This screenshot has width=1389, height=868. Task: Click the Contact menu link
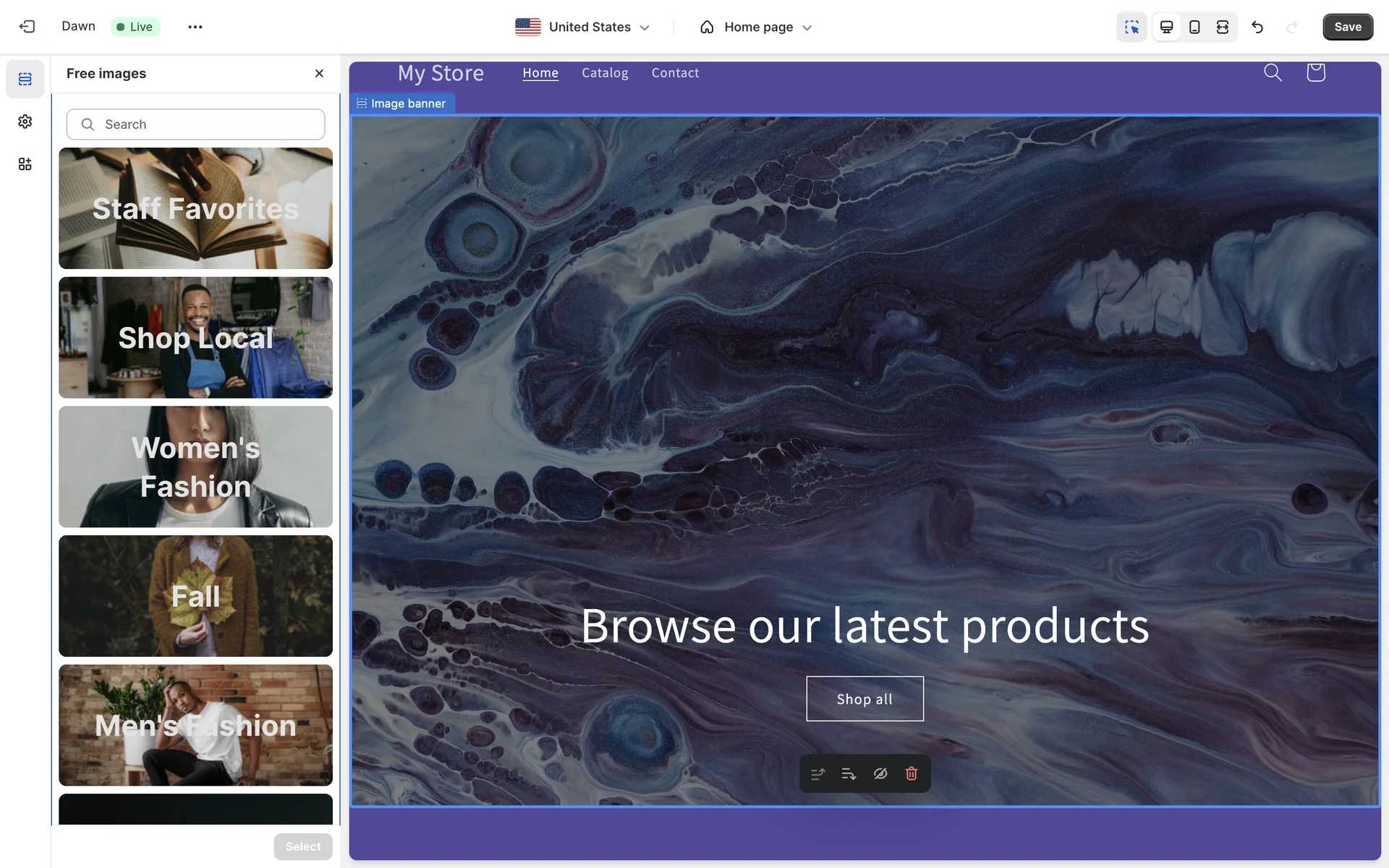pos(675,73)
